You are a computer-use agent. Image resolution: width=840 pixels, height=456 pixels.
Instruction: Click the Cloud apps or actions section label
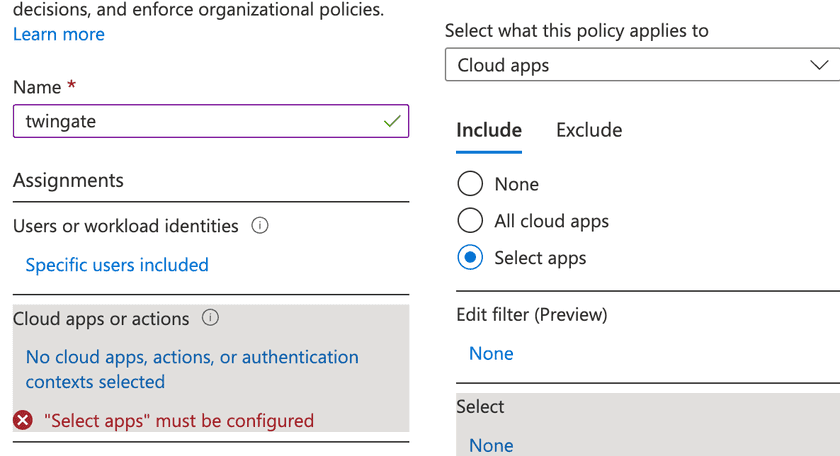pyautogui.click(x=101, y=319)
